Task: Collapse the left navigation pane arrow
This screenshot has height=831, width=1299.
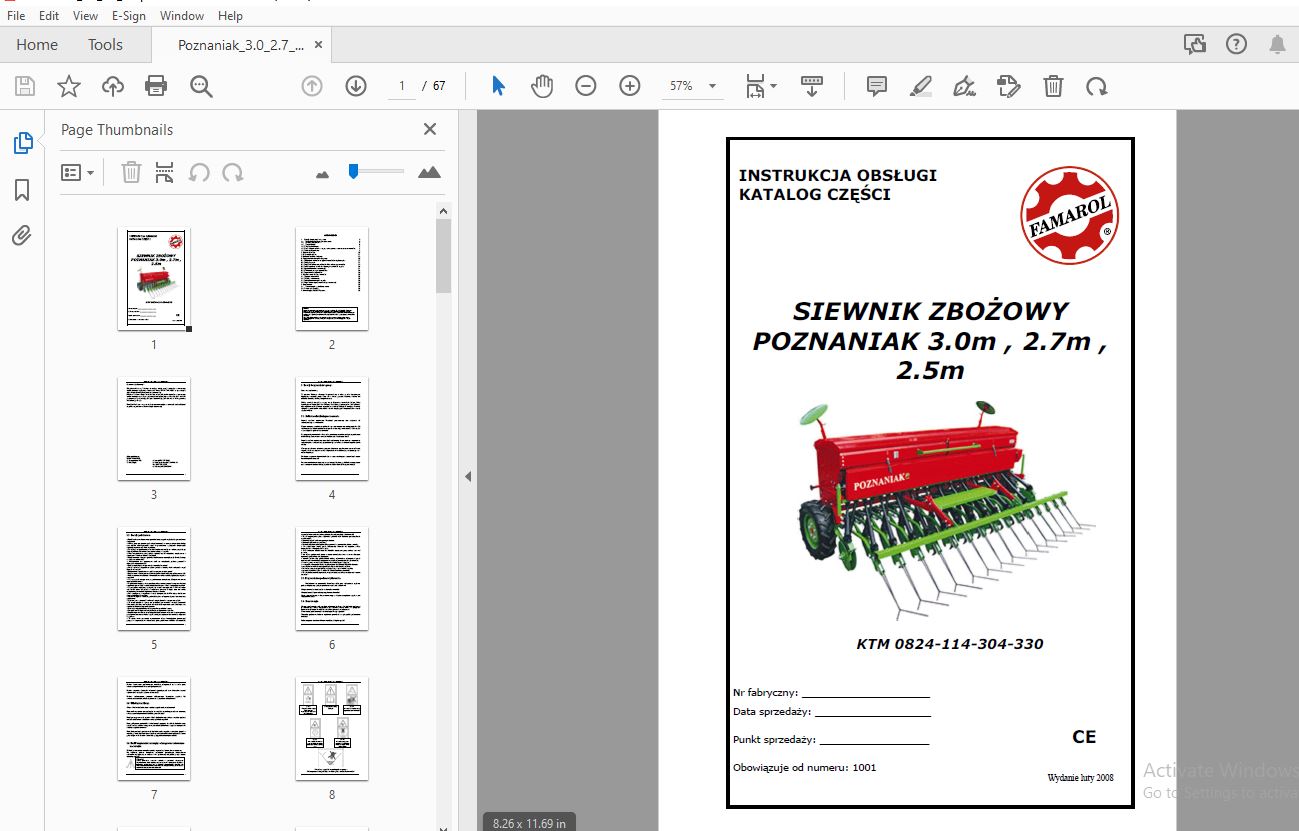Action: (467, 477)
